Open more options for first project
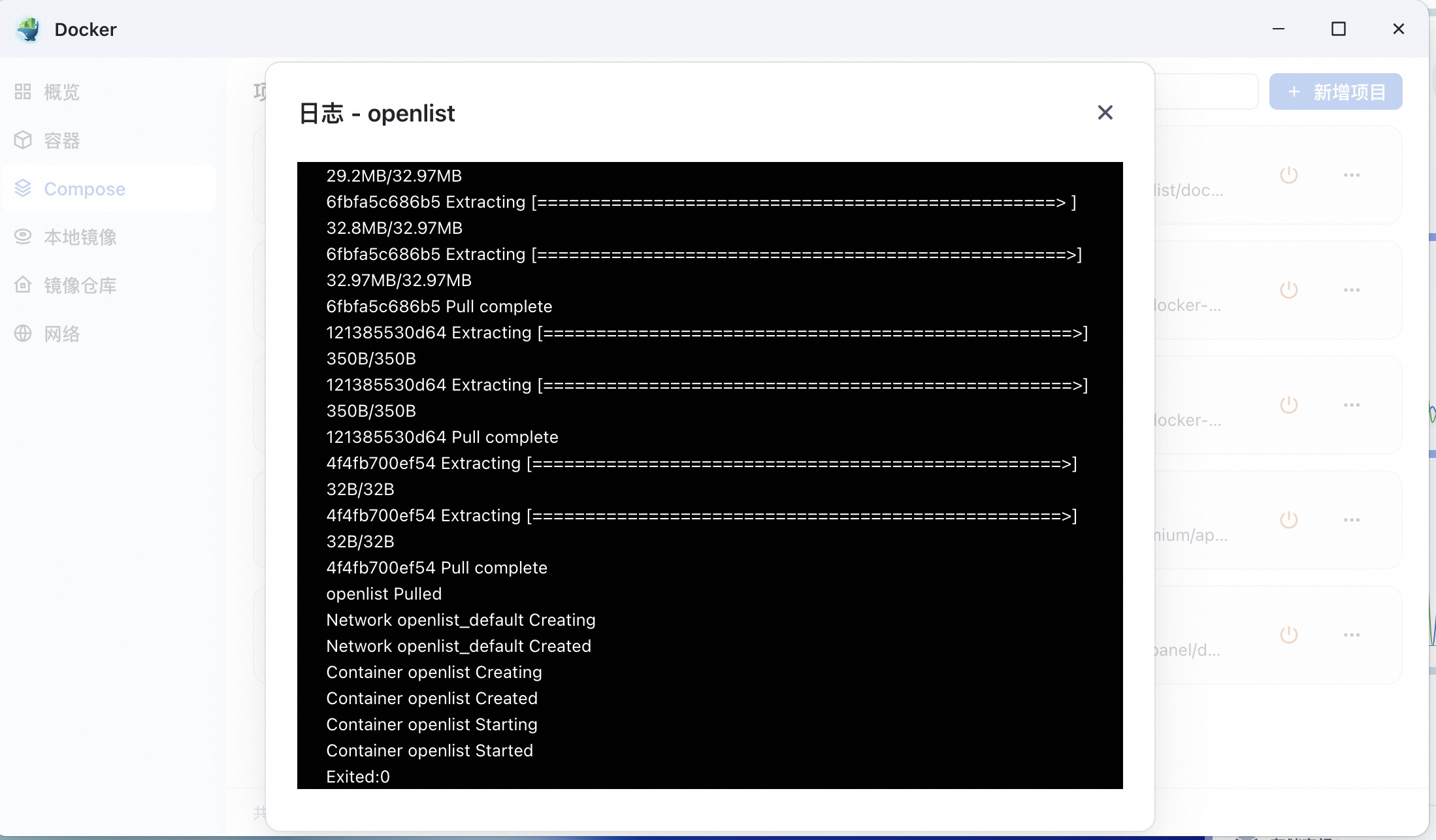Viewport: 1436px width, 840px height. 1352,175
